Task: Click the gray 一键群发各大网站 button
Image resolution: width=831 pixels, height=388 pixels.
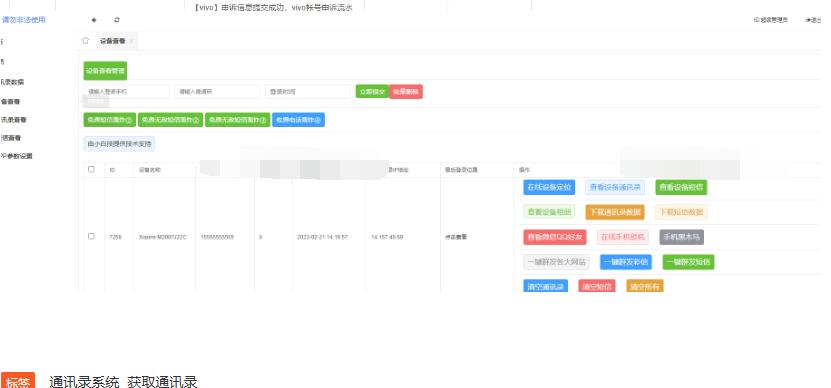Action: coord(556,262)
